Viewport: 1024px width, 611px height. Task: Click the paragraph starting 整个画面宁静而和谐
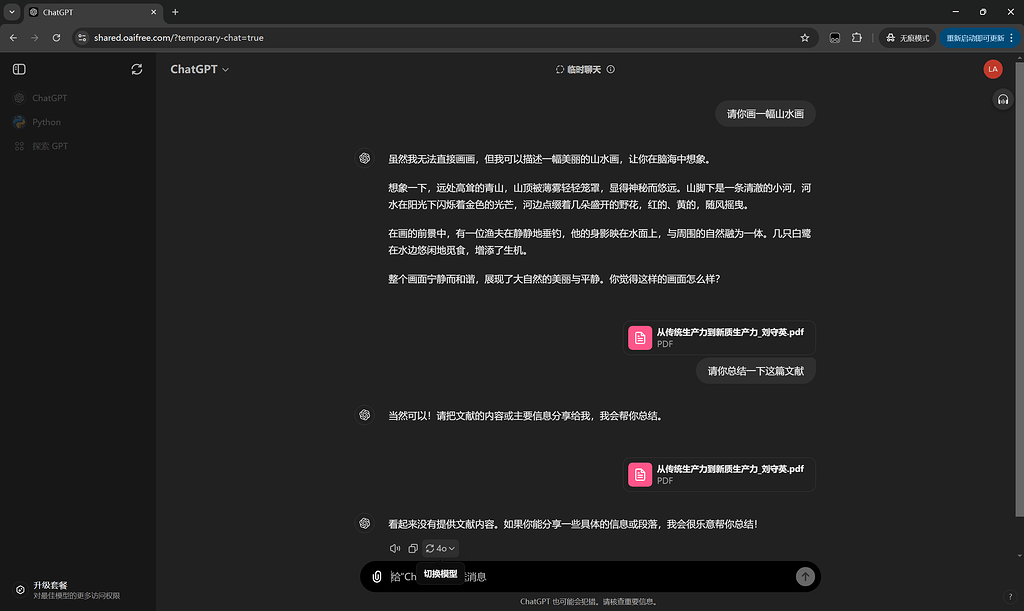click(554, 279)
